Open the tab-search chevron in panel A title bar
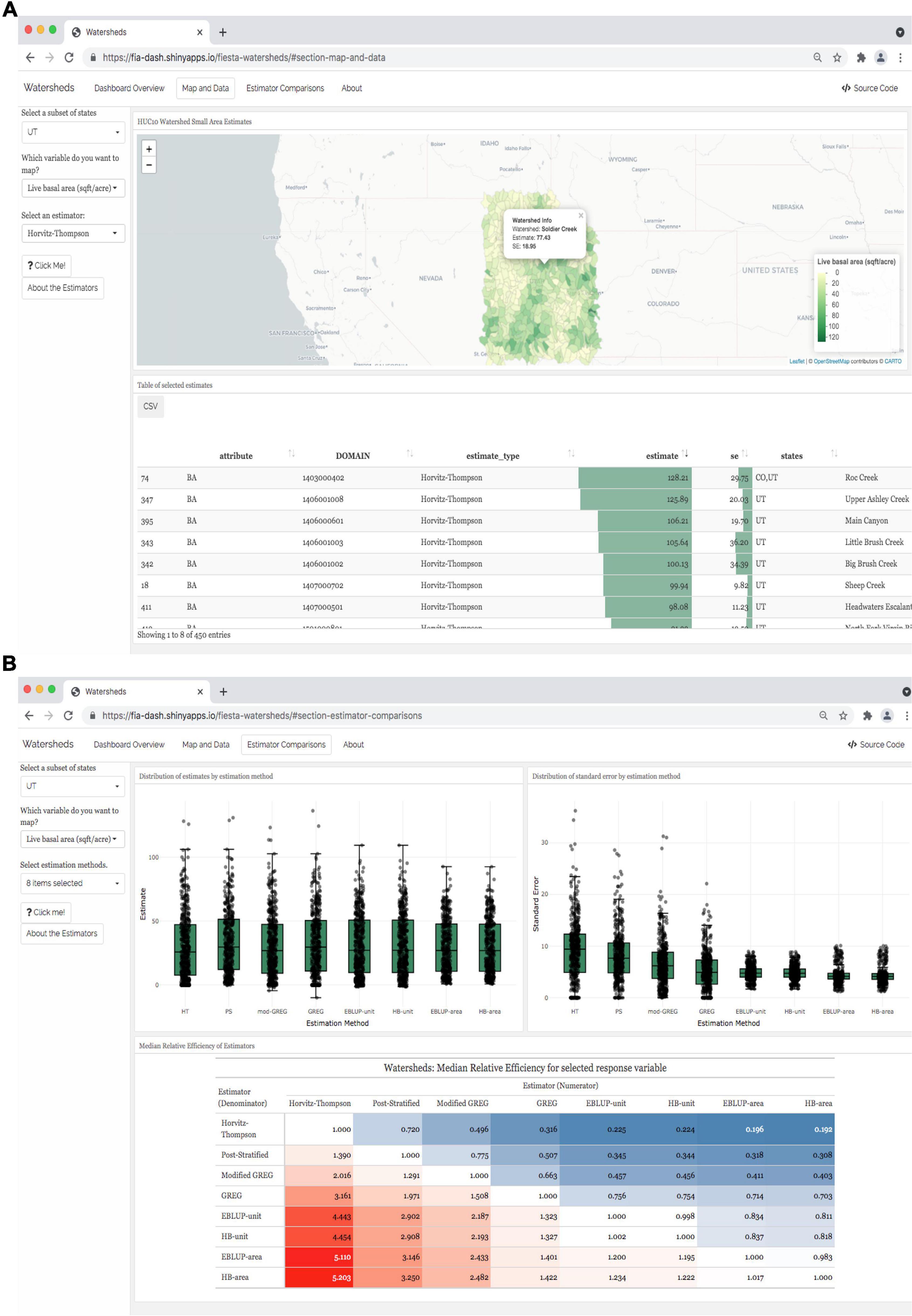 pos(899,33)
